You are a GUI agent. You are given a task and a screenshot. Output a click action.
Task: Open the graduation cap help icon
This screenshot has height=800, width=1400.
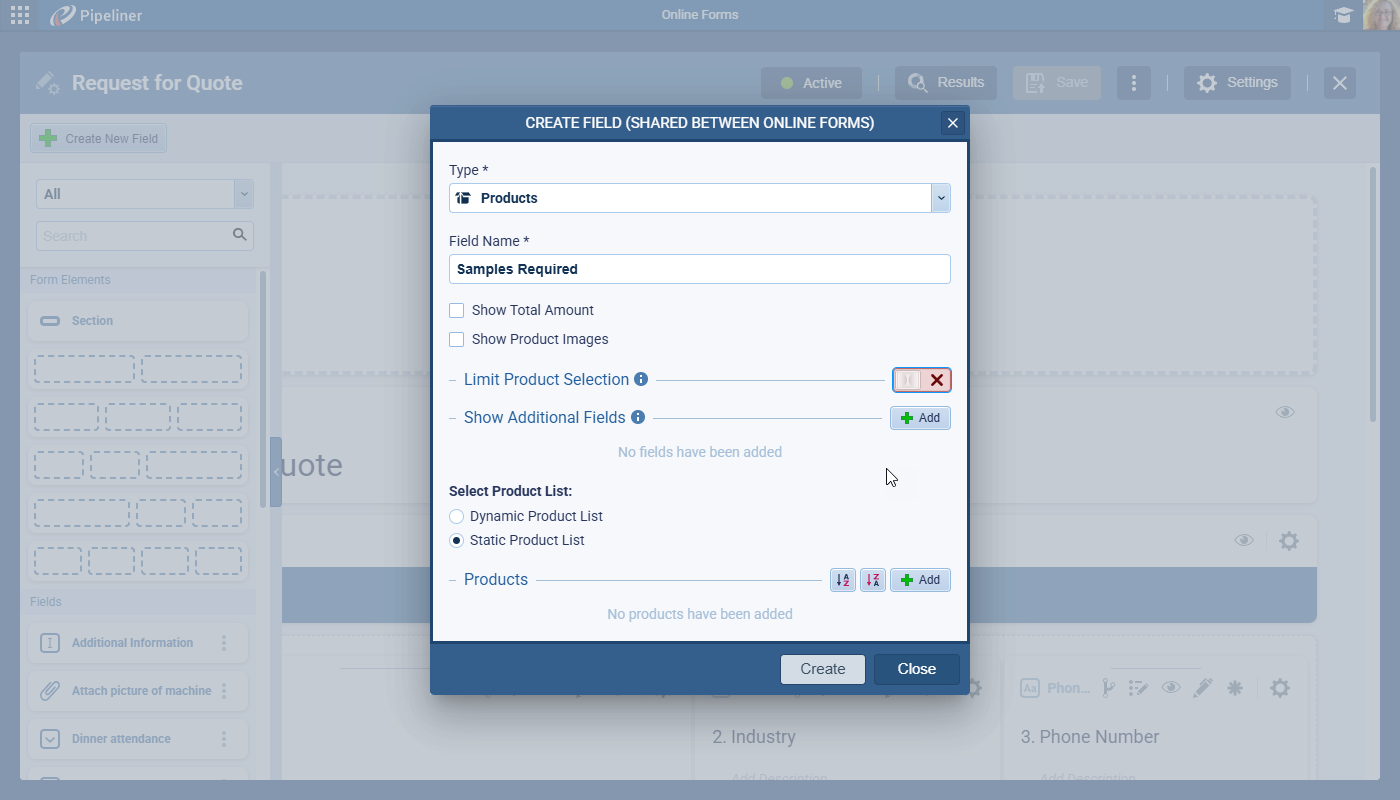(1344, 15)
